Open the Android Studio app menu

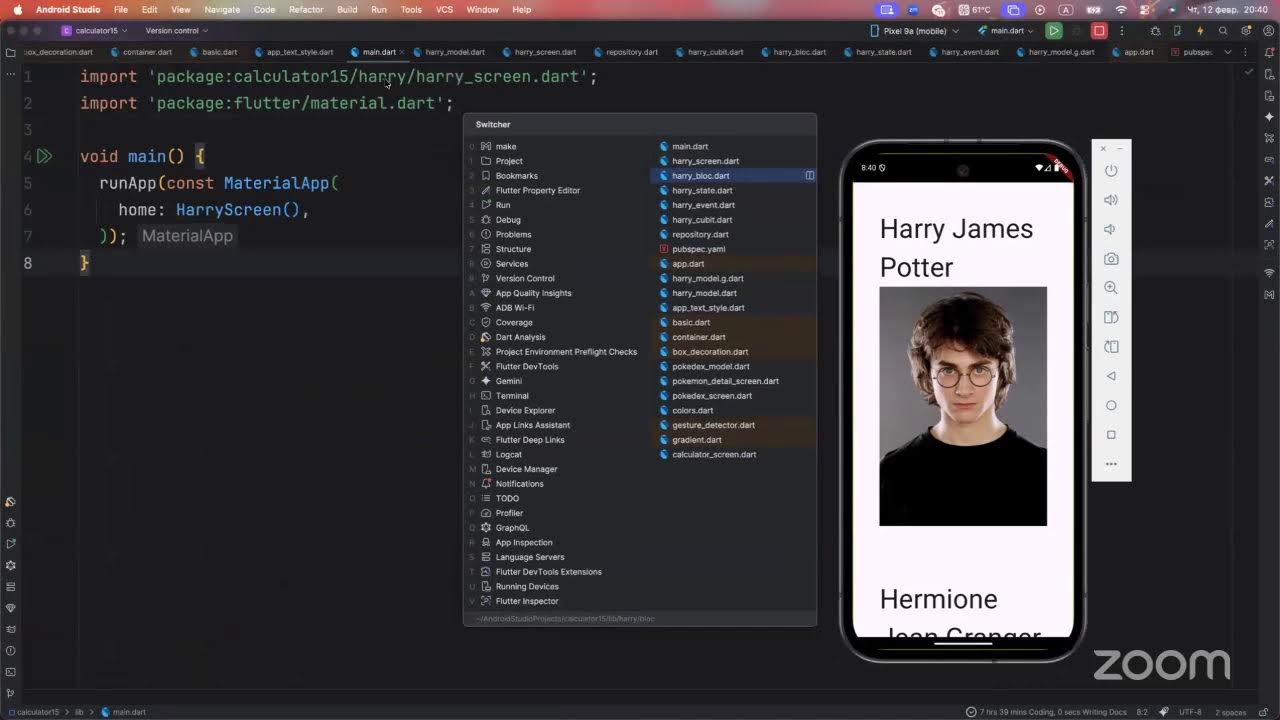(68, 9)
